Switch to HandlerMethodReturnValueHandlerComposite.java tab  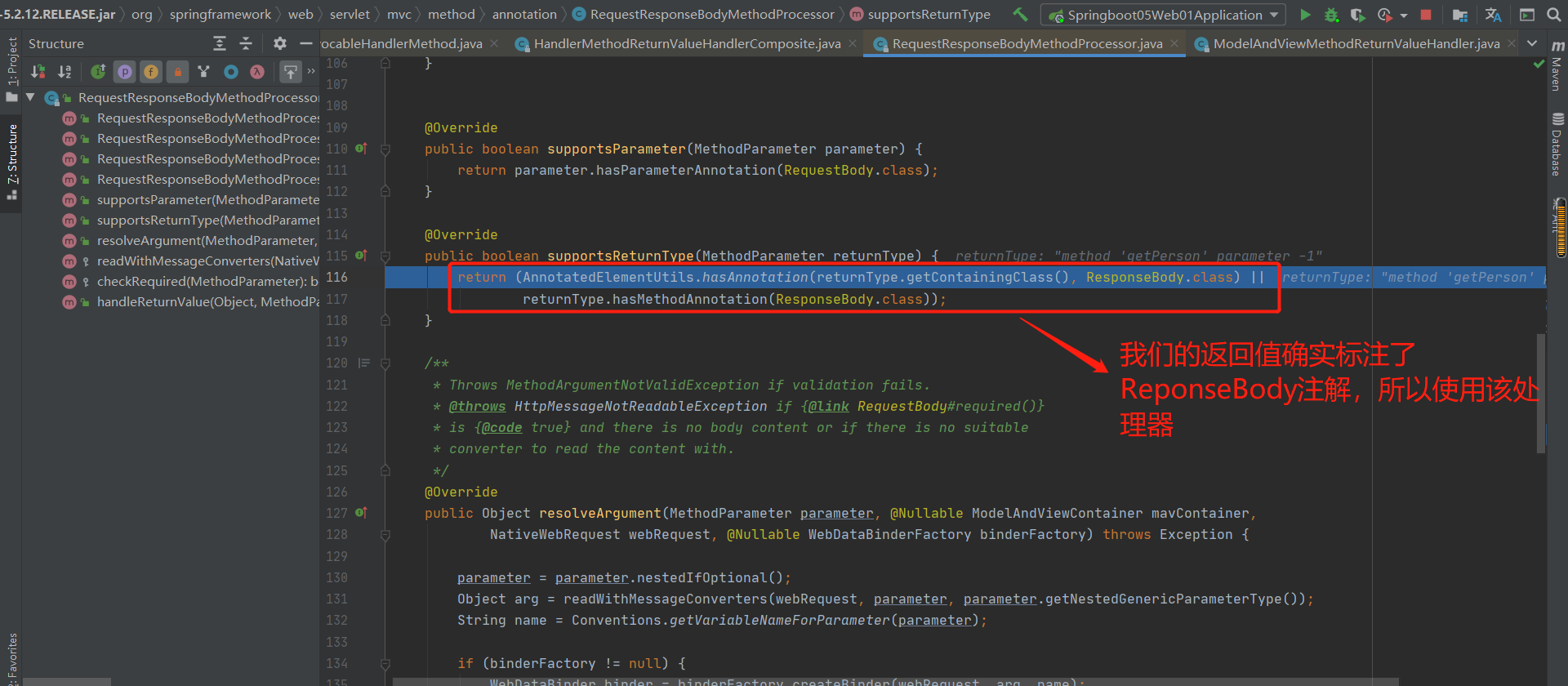[x=687, y=43]
